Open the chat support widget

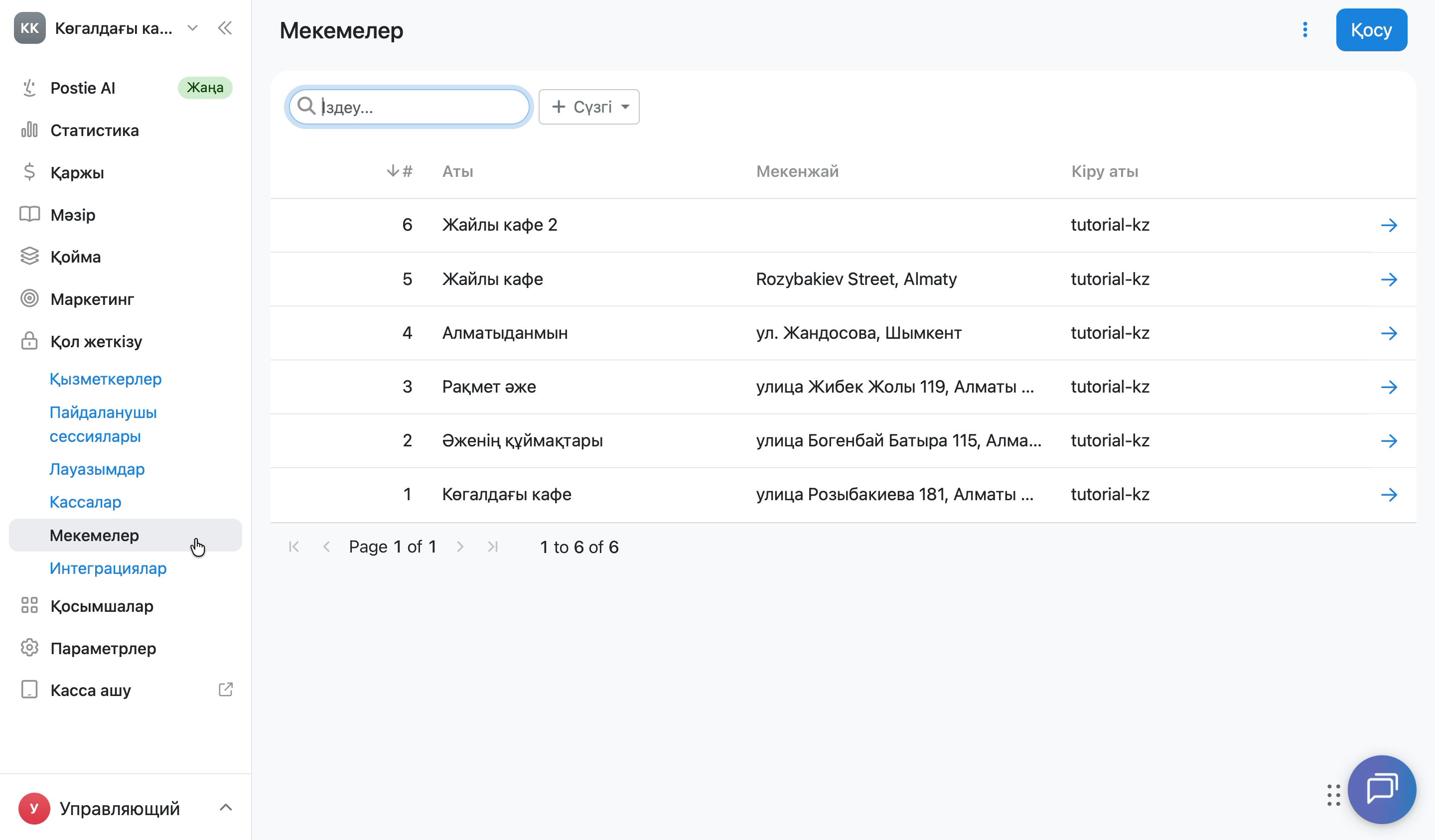pos(1382,789)
